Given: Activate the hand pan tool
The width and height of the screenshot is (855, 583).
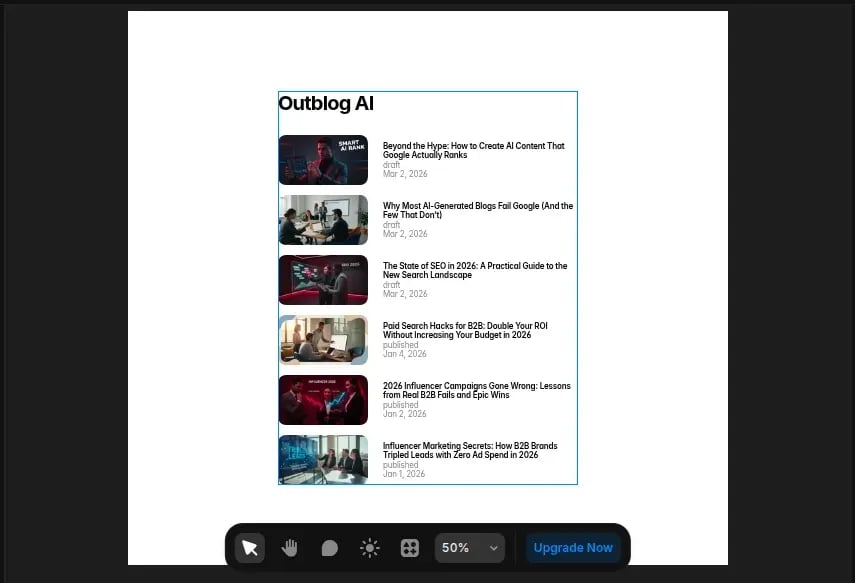Looking at the screenshot, I should 289,547.
